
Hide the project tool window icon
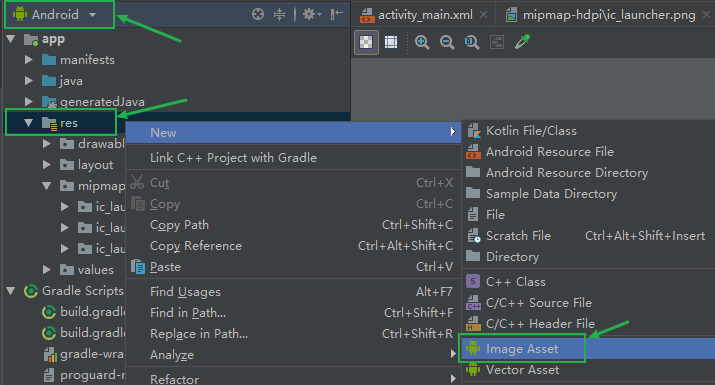(x=337, y=15)
